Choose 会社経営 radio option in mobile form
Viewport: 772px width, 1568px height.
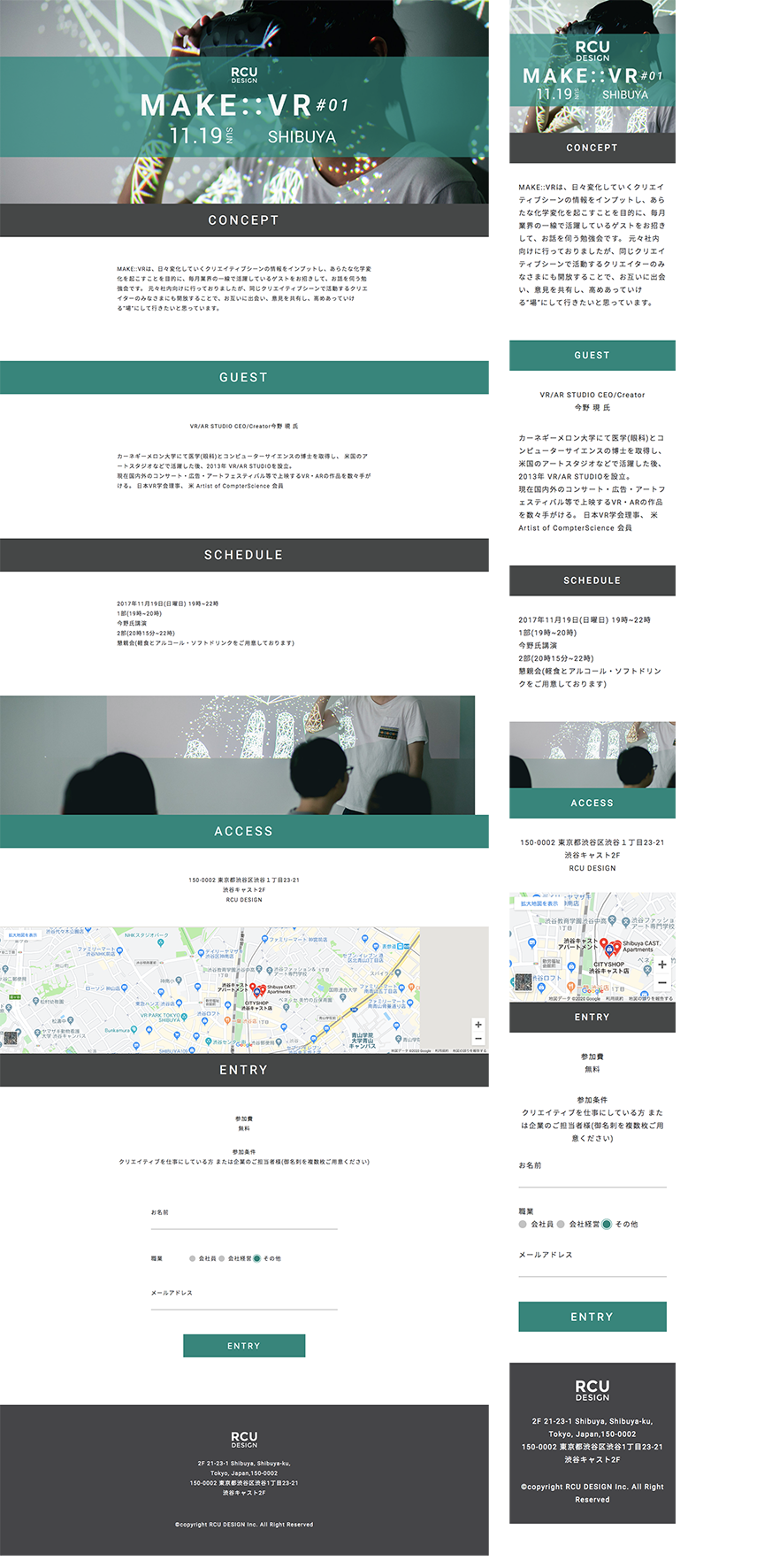click(x=561, y=1225)
